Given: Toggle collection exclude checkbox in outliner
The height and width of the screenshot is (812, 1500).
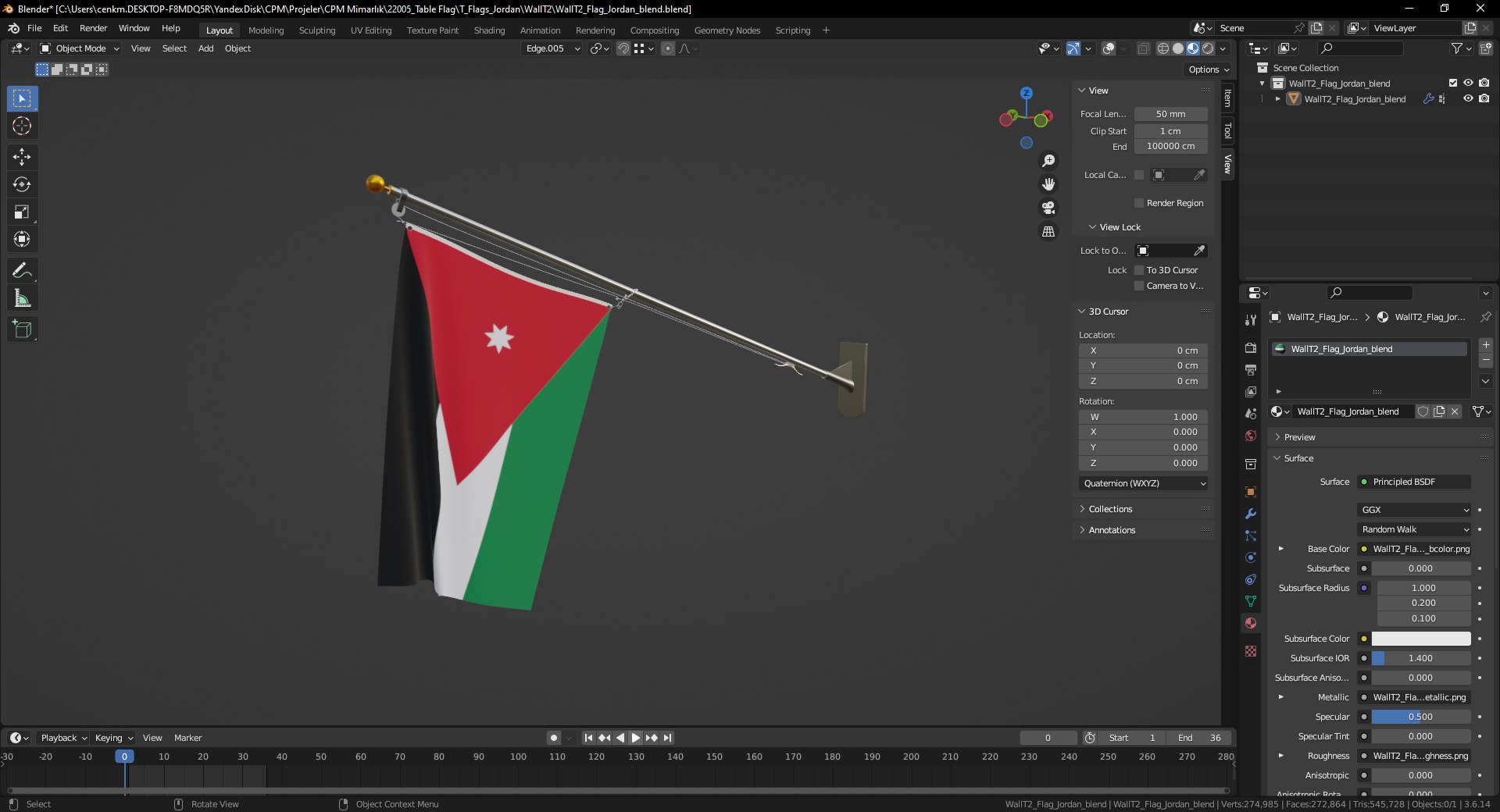Looking at the screenshot, I should coord(1453,83).
